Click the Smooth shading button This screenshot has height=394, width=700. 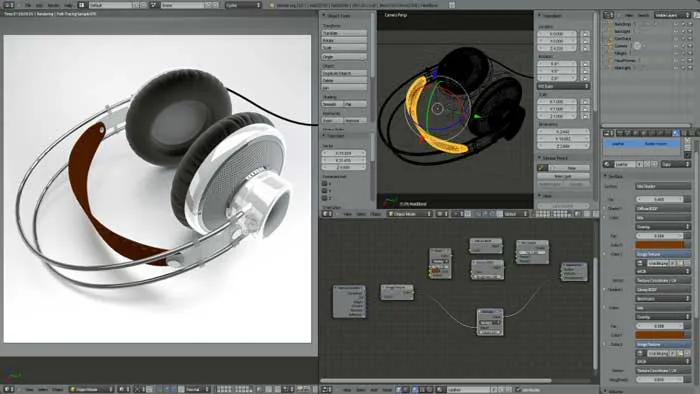pyautogui.click(x=332, y=104)
